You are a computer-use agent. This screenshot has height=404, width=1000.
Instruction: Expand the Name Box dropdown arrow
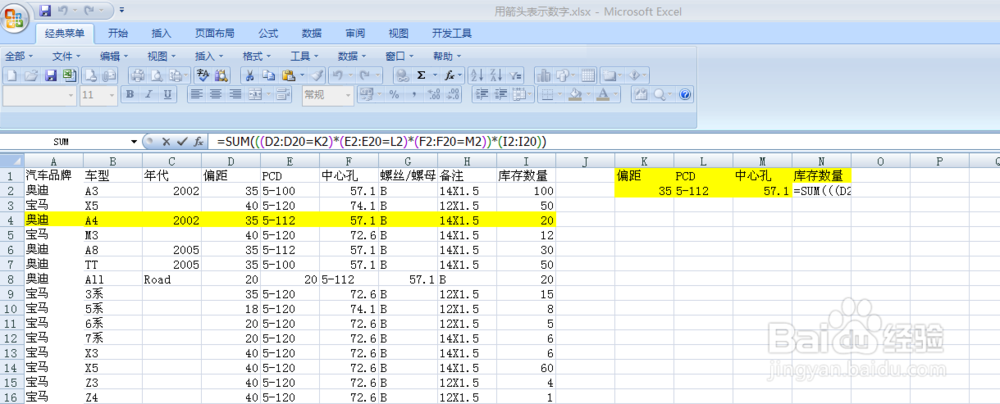(x=134, y=141)
